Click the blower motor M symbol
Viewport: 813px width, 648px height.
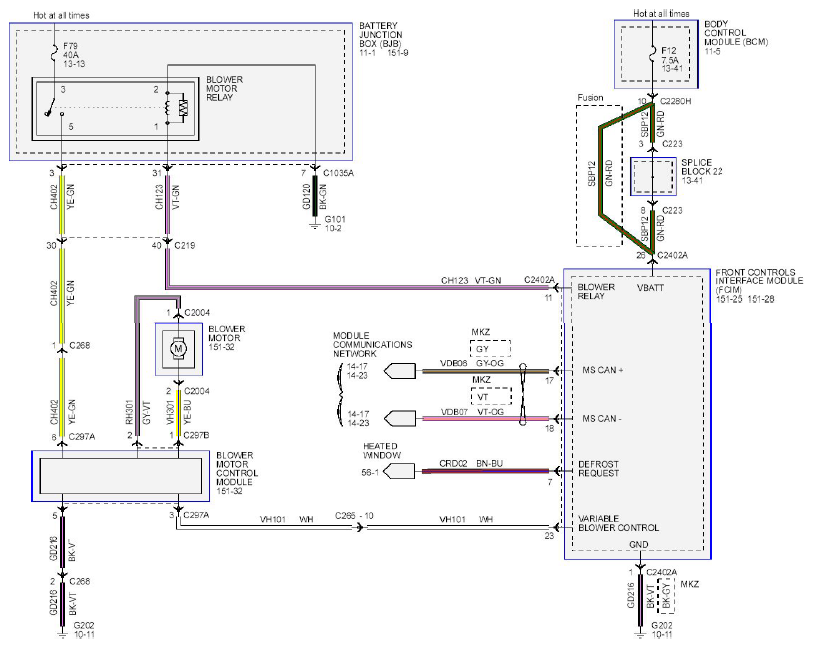178,349
